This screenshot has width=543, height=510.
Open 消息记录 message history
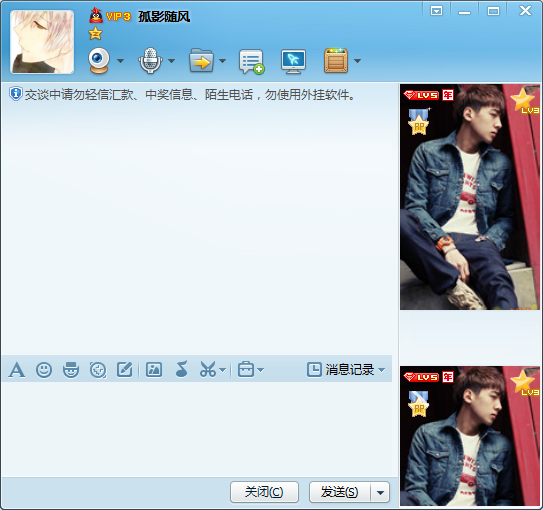click(x=341, y=369)
